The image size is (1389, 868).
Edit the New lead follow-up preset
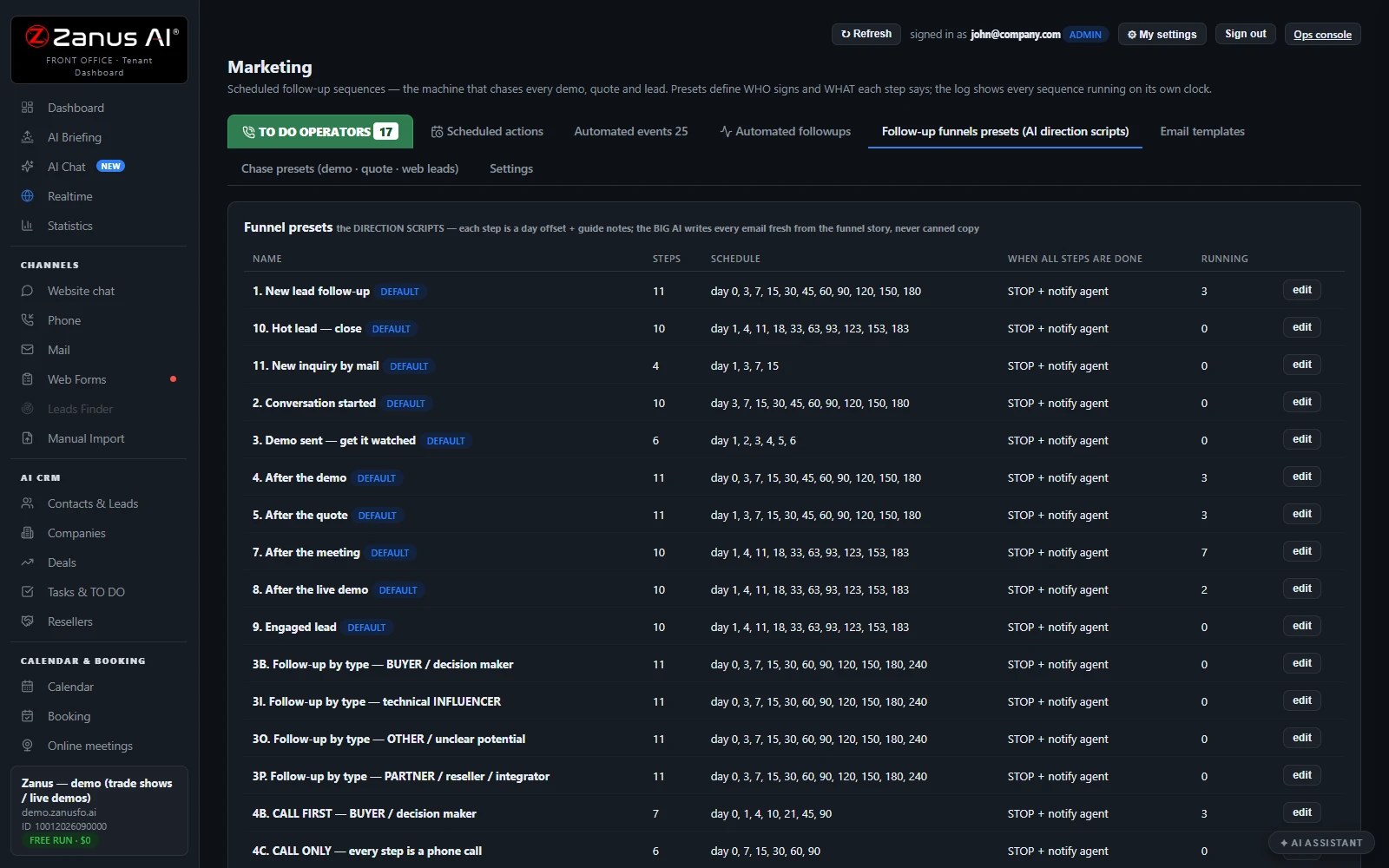[x=1302, y=290]
